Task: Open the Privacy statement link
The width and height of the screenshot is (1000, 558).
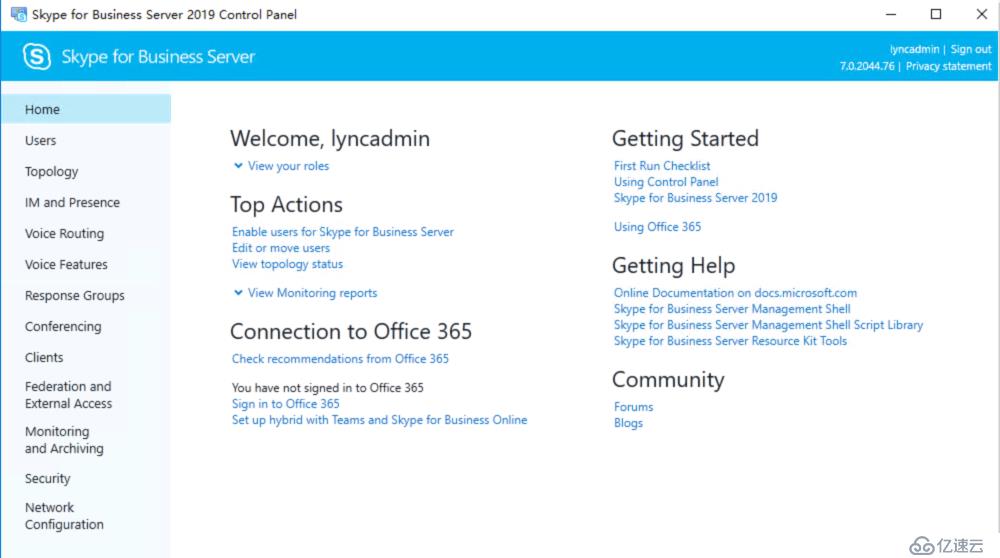Action: (948, 66)
